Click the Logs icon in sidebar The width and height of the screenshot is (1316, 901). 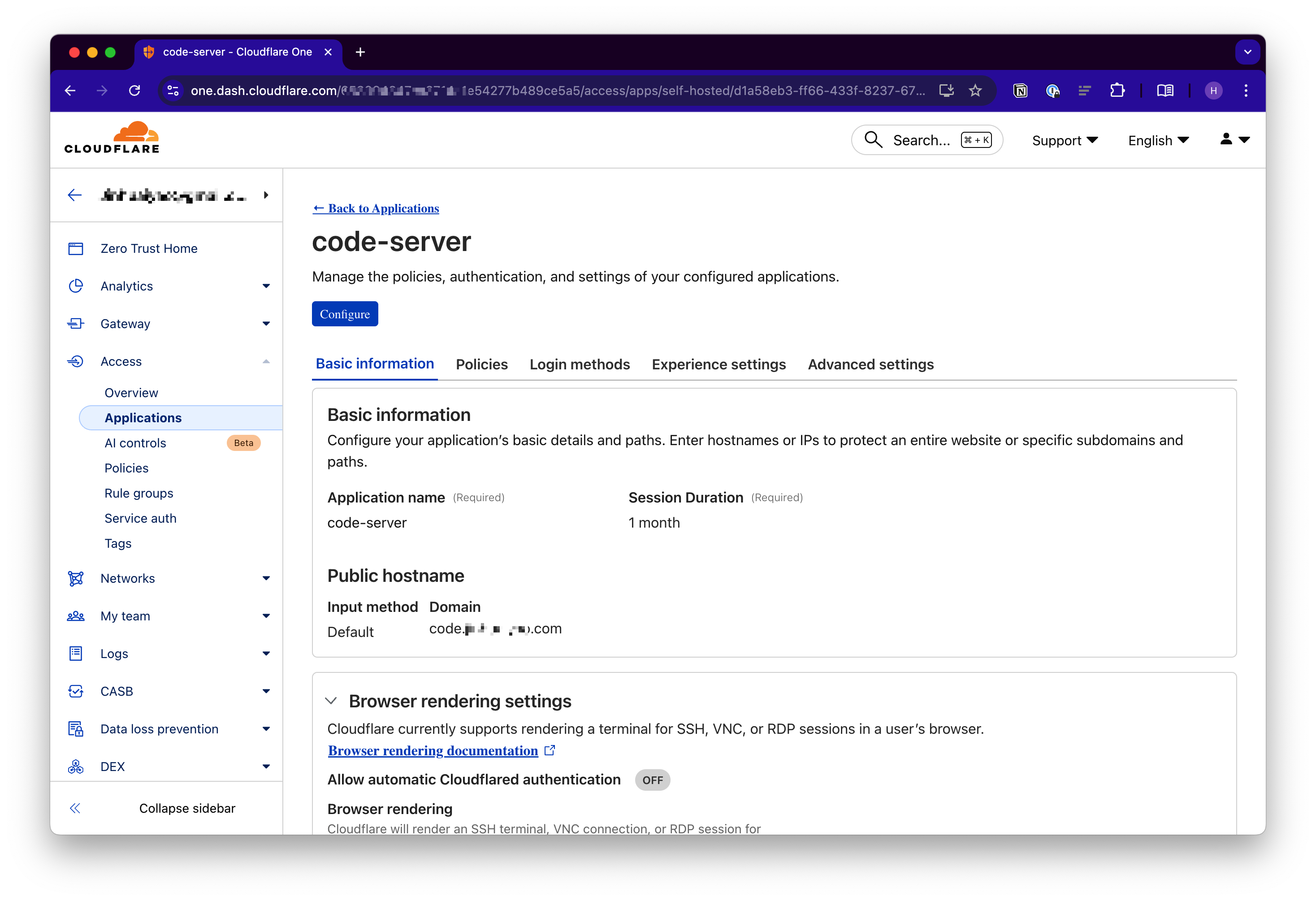(x=75, y=654)
